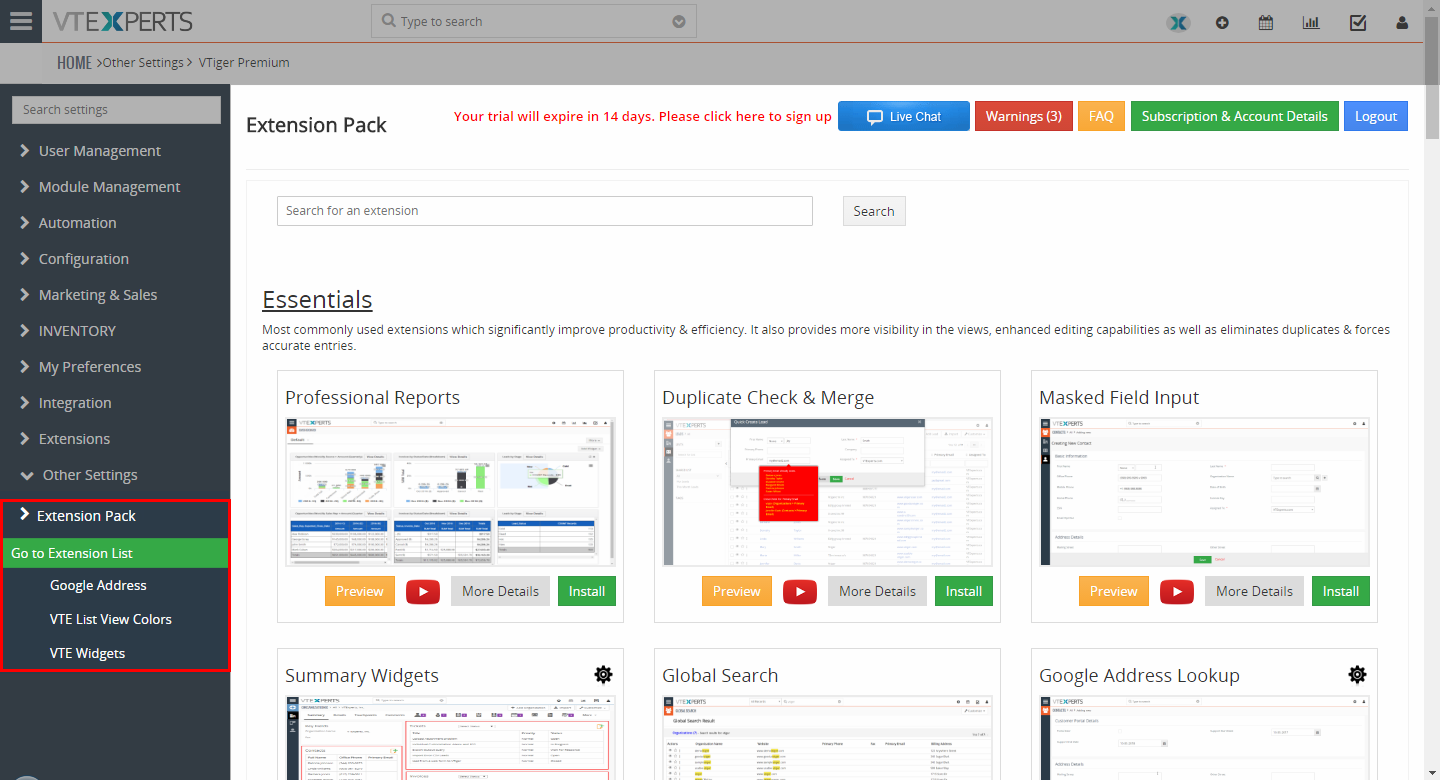Image resolution: width=1440 pixels, height=780 pixels.
Task: Click trial expiry sign up message
Action: tap(643, 116)
